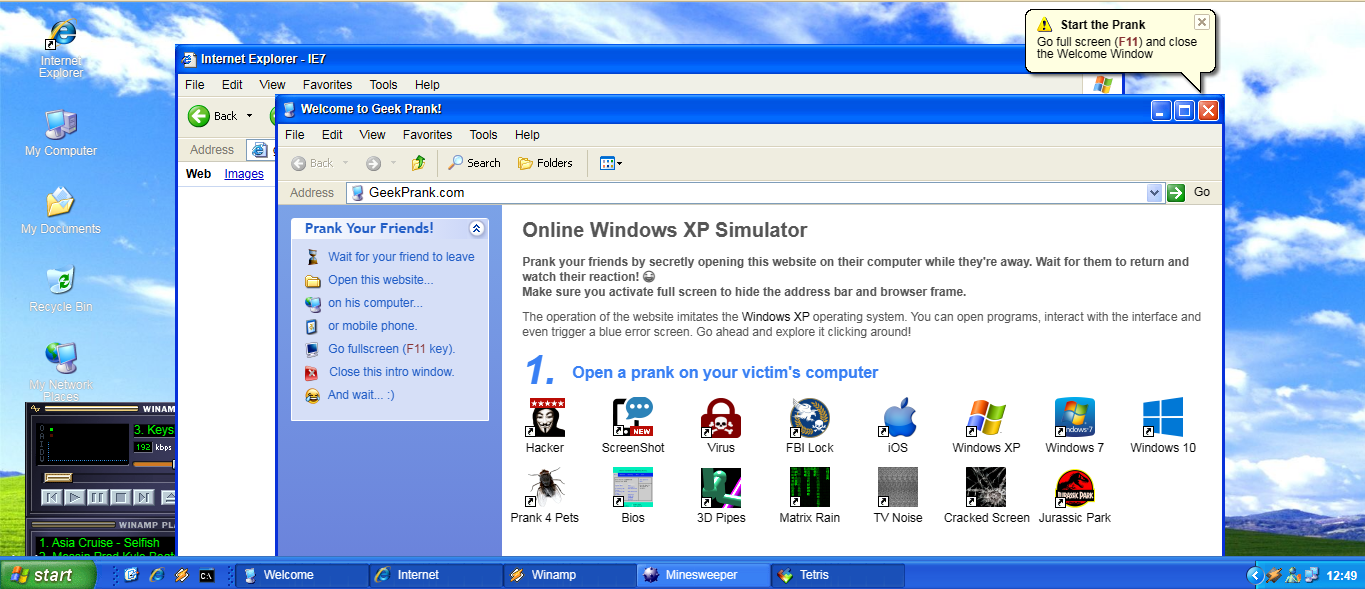Open Tools menu in Welcome window
The height and width of the screenshot is (589, 1365).
click(484, 135)
